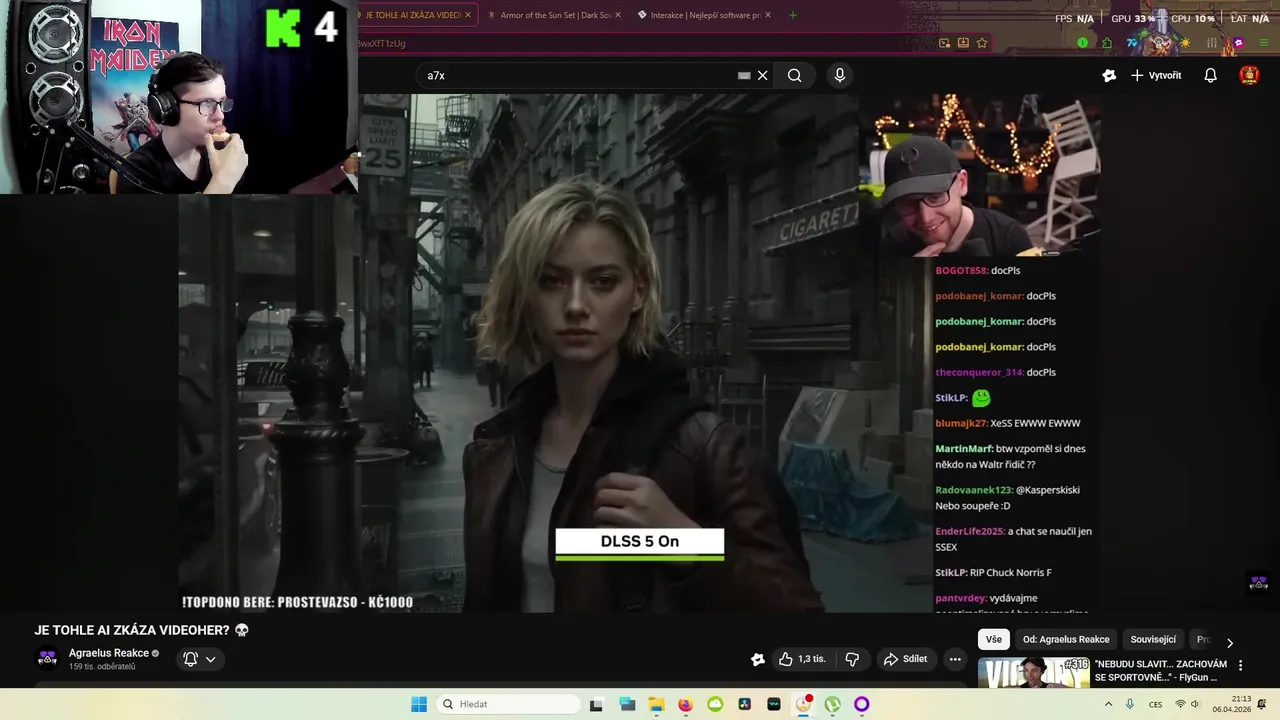This screenshot has width=1280, height=720.
Task: Open NEBUDU SLAVIT video title link
Action: click(1161, 671)
